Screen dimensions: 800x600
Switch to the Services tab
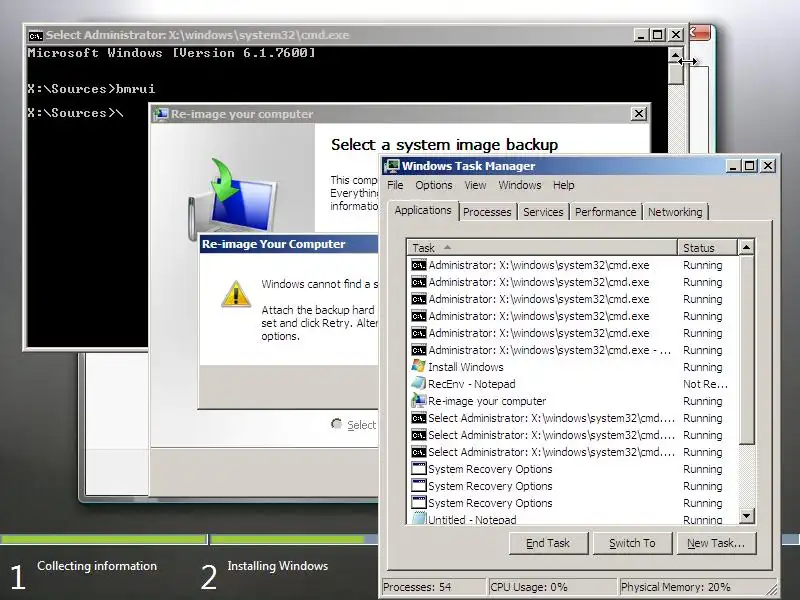coord(543,212)
